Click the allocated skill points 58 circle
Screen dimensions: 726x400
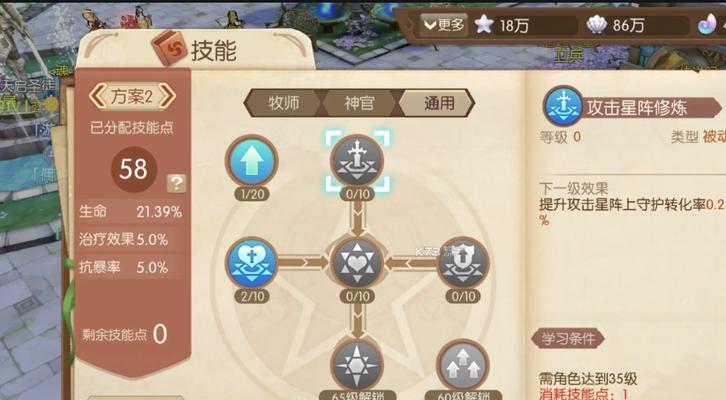coord(133,169)
